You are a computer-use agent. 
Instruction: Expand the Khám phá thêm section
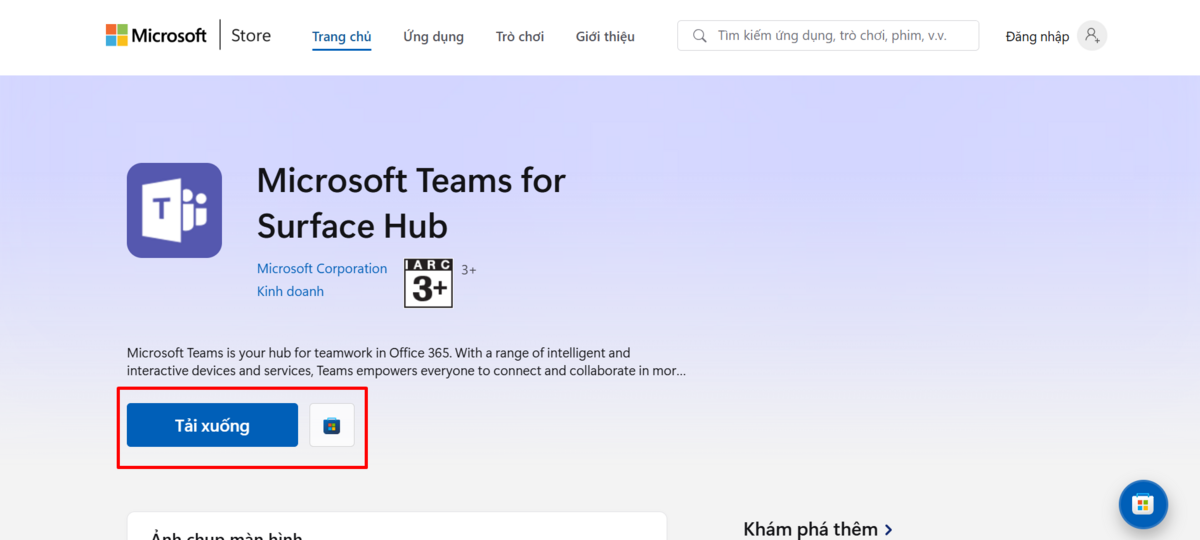(x=818, y=529)
